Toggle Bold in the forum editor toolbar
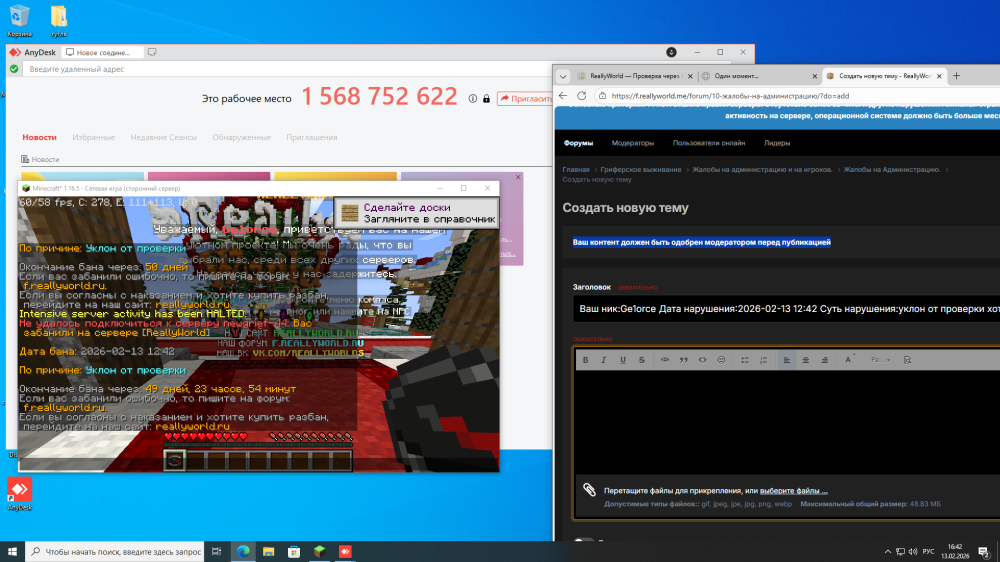This screenshot has width=1000, height=562. (x=585, y=360)
